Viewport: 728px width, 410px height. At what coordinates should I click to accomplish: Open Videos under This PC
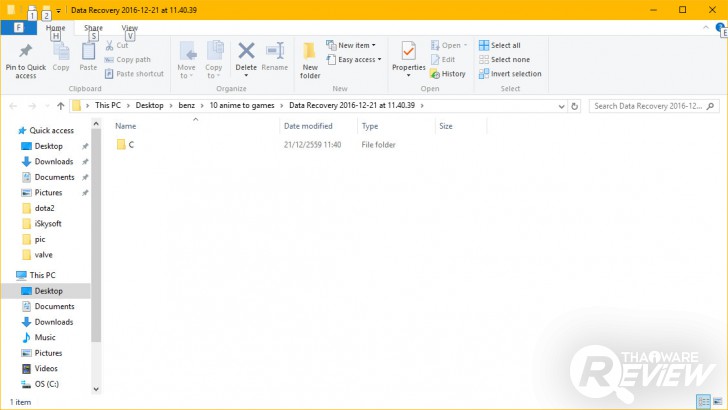point(40,369)
